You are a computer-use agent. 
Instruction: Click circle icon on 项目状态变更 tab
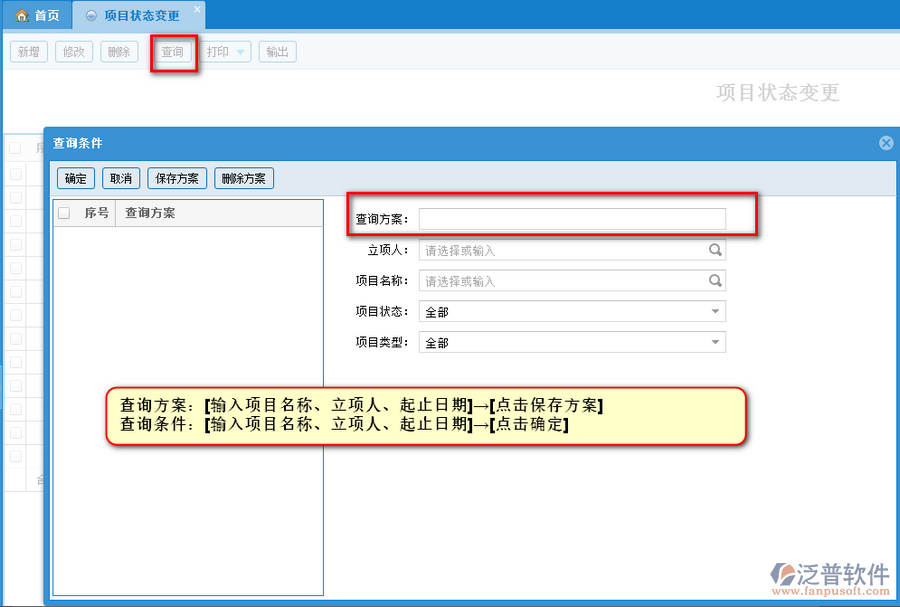point(91,15)
